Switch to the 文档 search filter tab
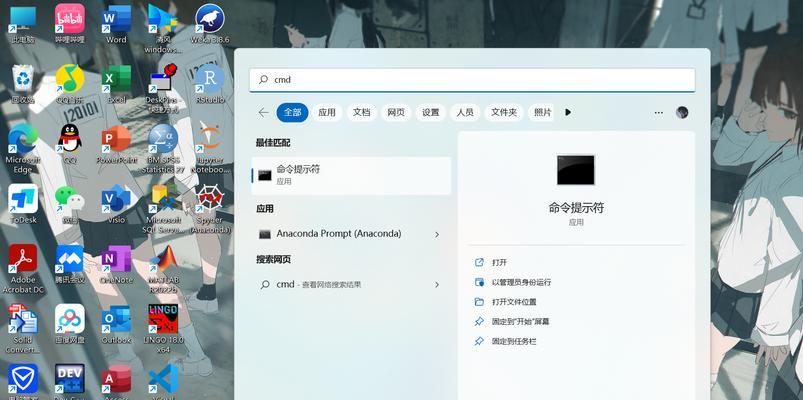 click(x=362, y=112)
